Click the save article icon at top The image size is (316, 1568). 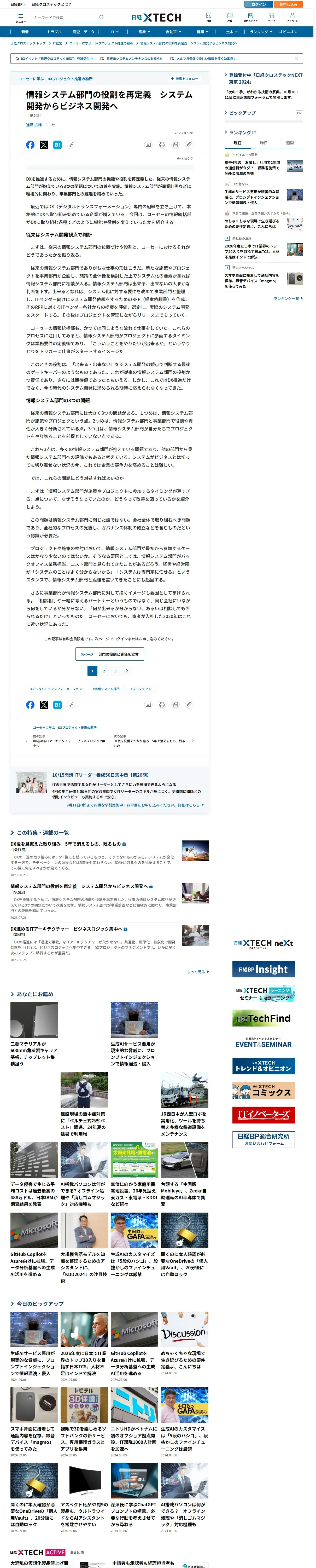pyautogui.click(x=175, y=145)
